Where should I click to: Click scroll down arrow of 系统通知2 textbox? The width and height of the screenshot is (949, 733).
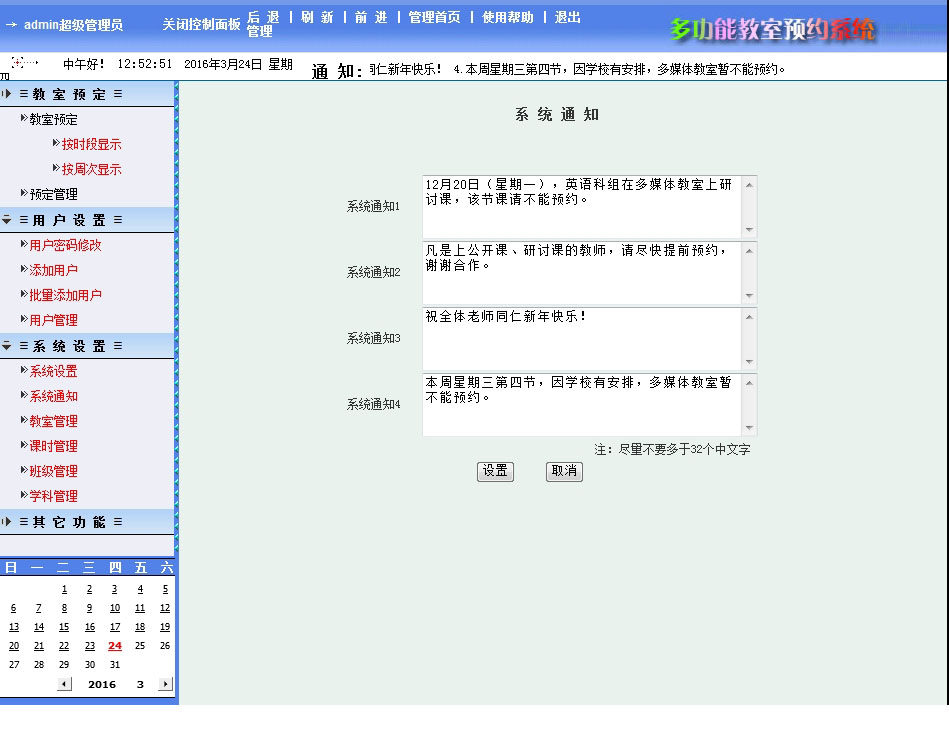point(749,295)
